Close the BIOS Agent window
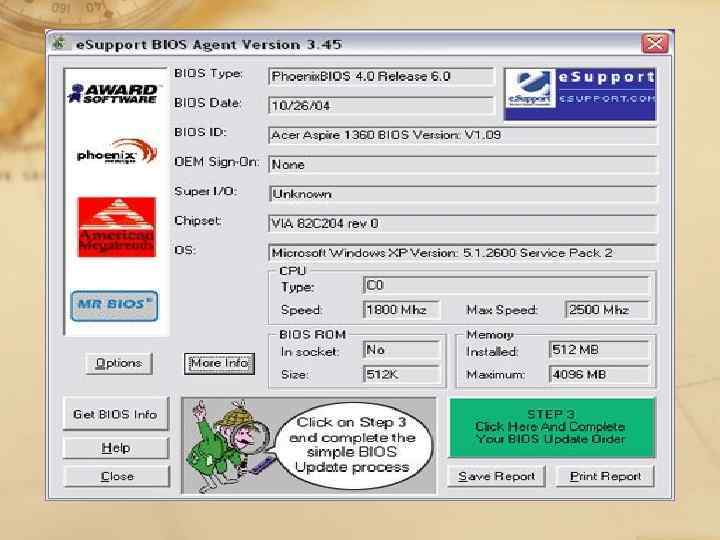This screenshot has width=720, height=540. pyautogui.click(x=655, y=44)
